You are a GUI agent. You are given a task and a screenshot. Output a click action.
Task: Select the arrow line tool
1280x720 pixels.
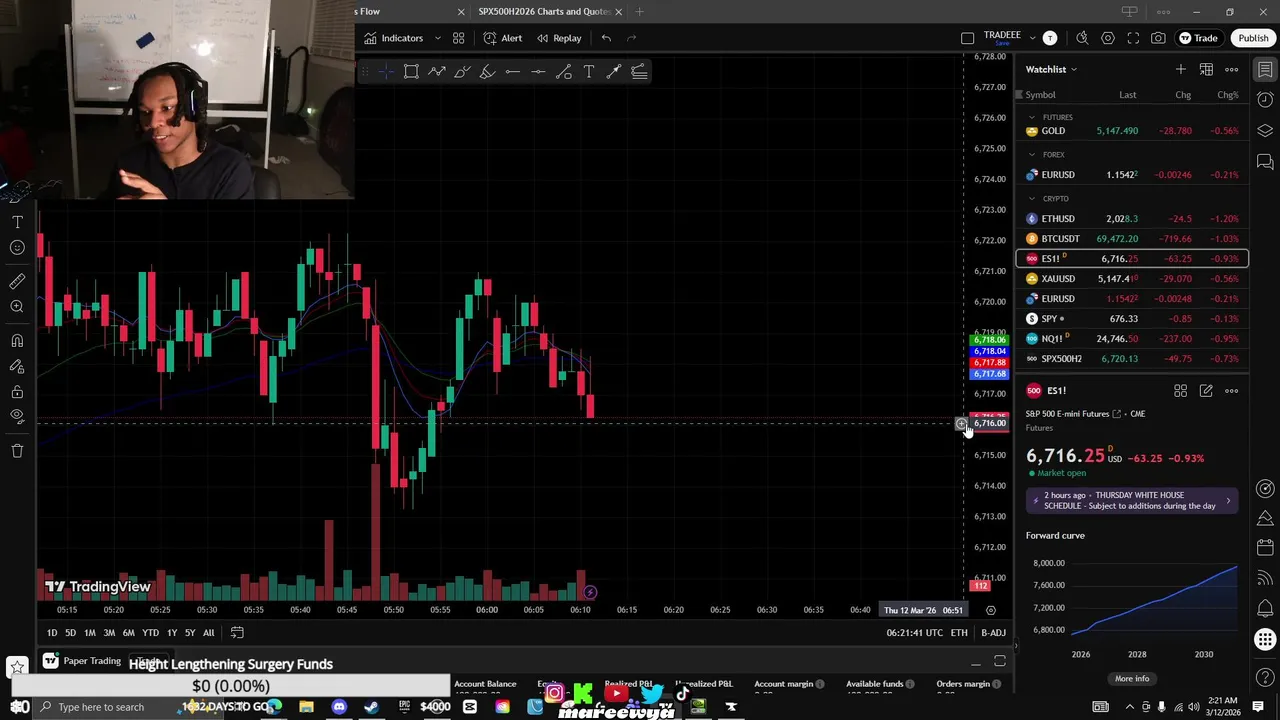click(614, 71)
